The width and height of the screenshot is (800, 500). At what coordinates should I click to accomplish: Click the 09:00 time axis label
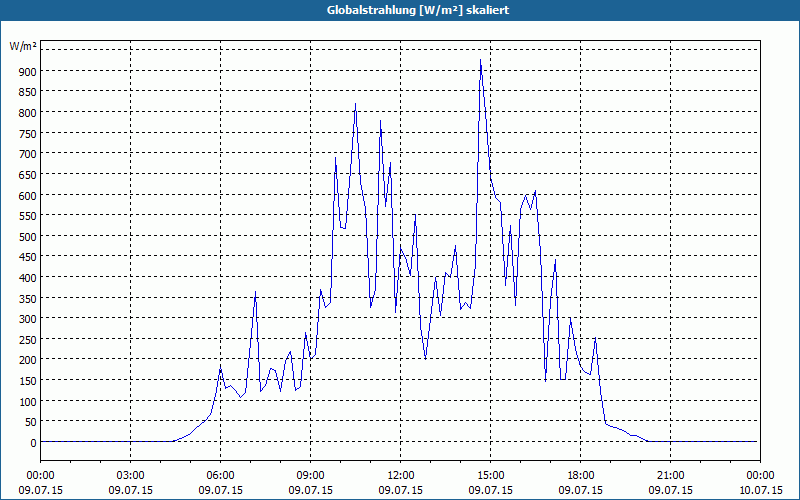tap(310, 476)
